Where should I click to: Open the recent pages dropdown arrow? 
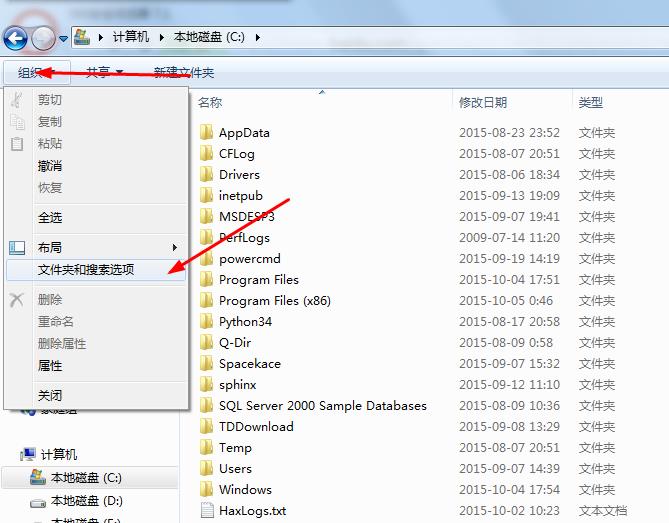click(x=63, y=39)
